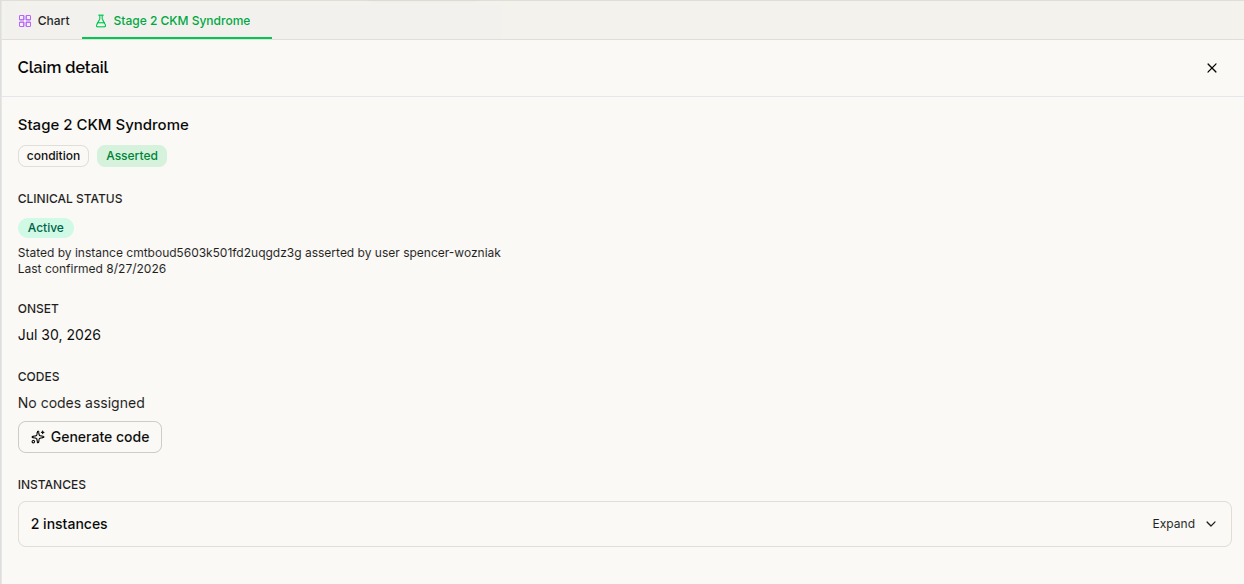The width and height of the screenshot is (1244, 584).
Task: Click the Claim detail heading
Action: pyautogui.click(x=63, y=68)
